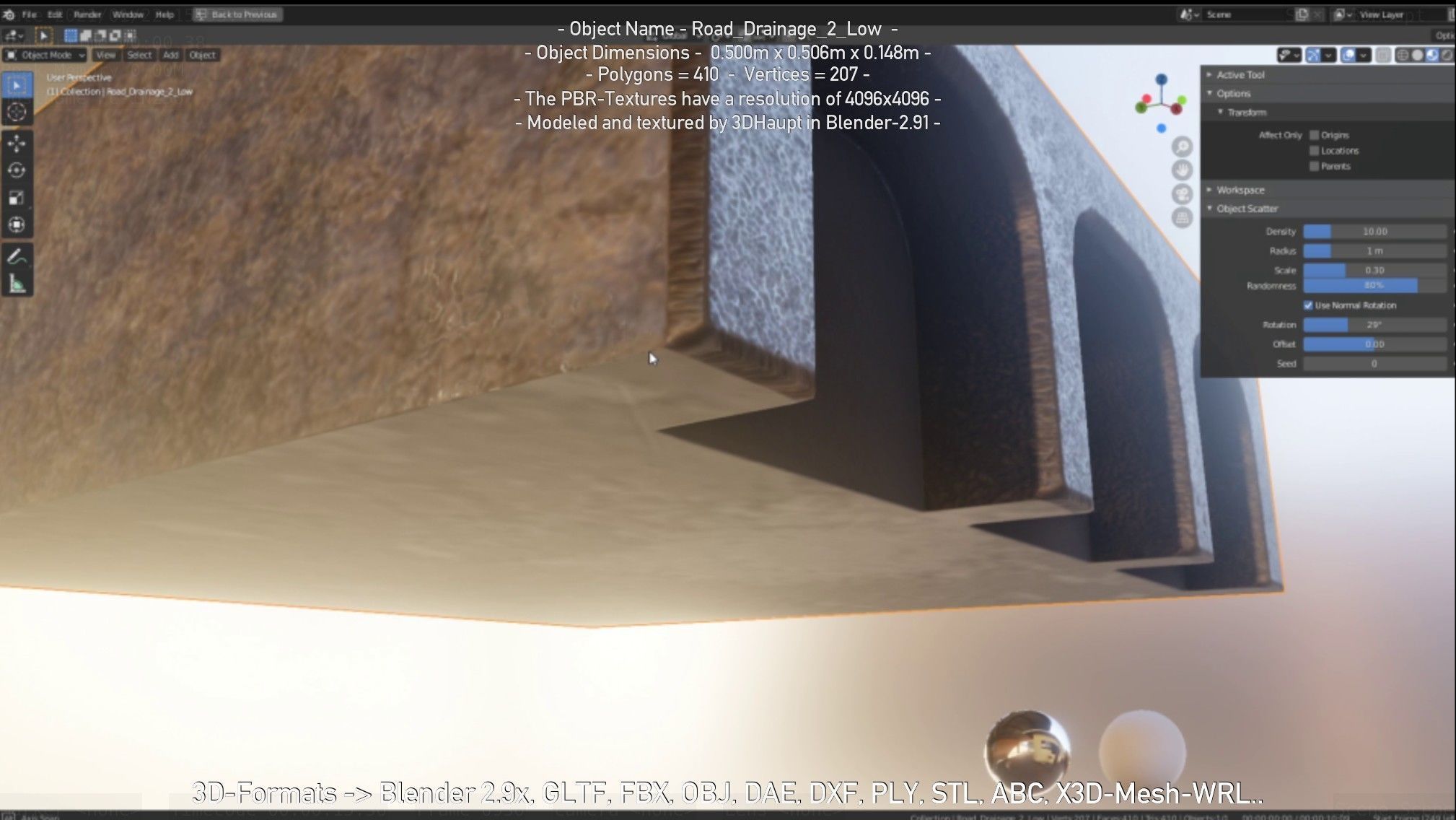Open the Render menu
Viewport: 1456px width, 820px height.
pyautogui.click(x=87, y=14)
